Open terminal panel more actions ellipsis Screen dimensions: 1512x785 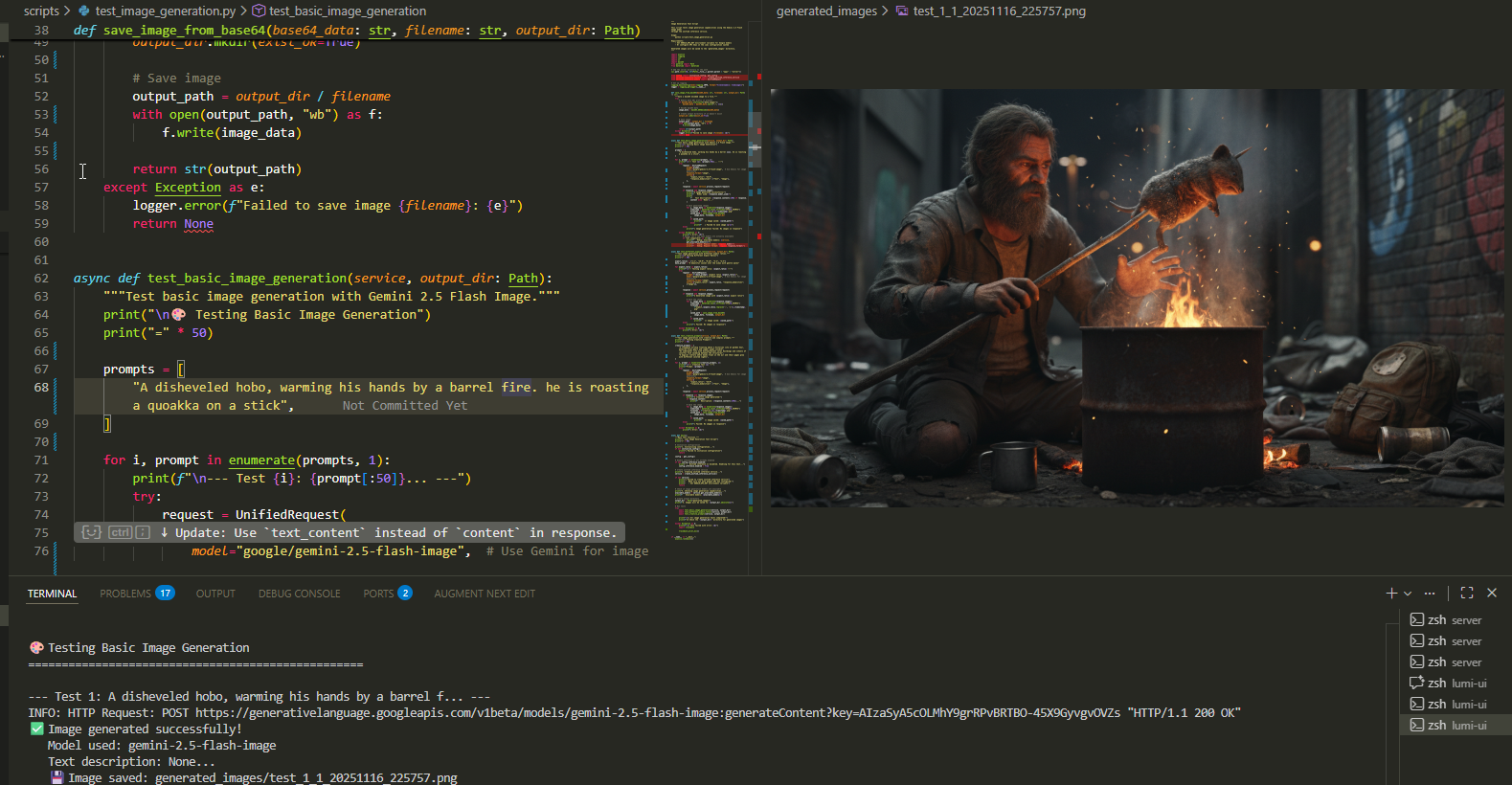tap(1430, 594)
